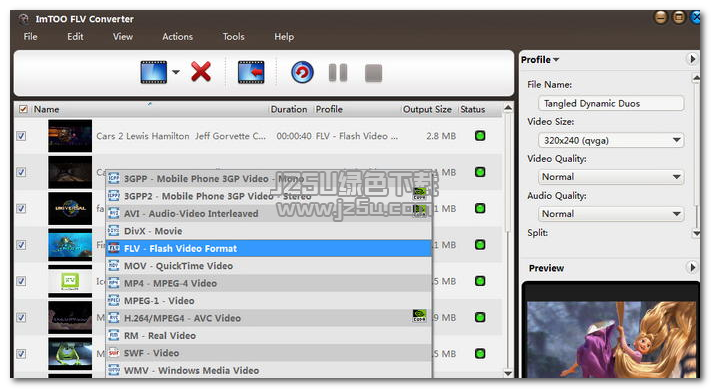The height and width of the screenshot is (389, 711).
Task: Collapse the Profile panel with arrow button
Action: tap(692, 59)
